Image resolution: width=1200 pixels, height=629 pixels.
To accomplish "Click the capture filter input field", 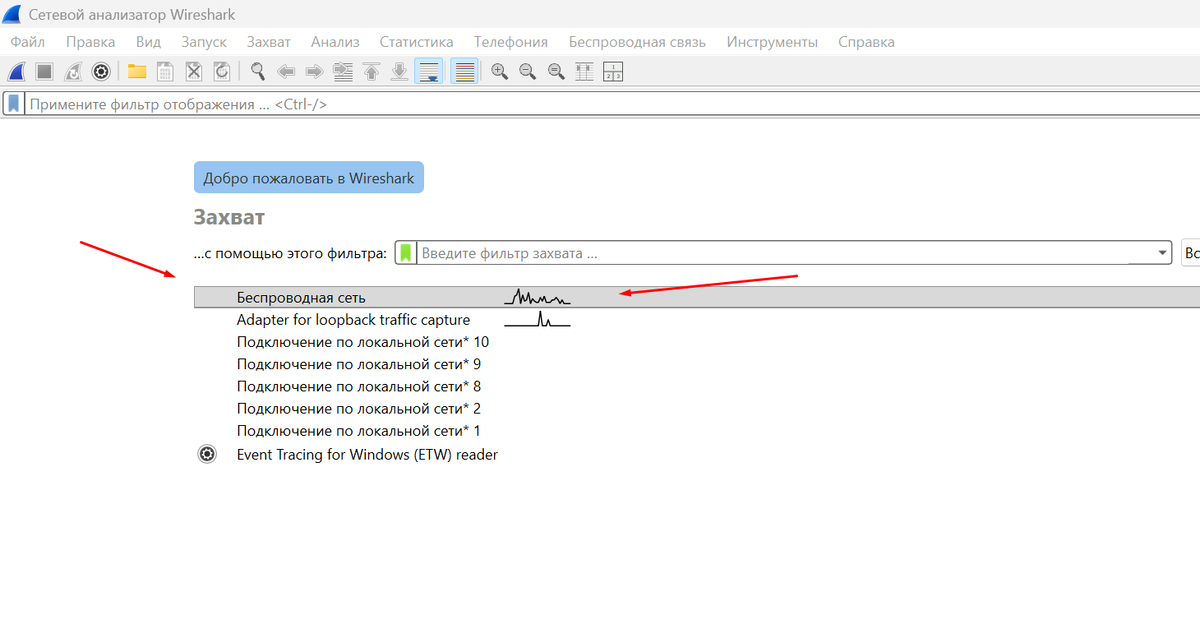I will tap(785, 253).
